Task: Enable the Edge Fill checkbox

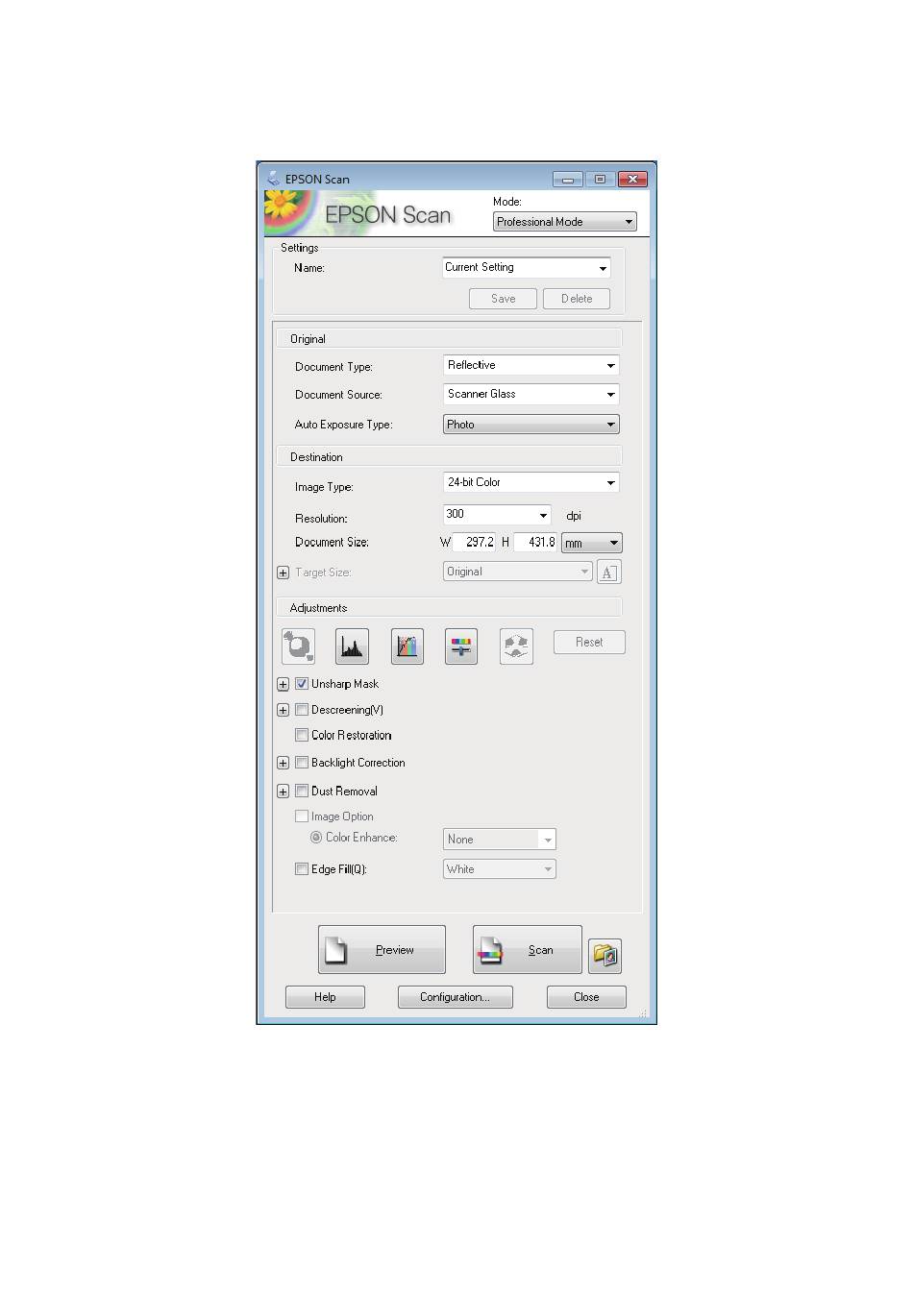Action: pos(302,869)
